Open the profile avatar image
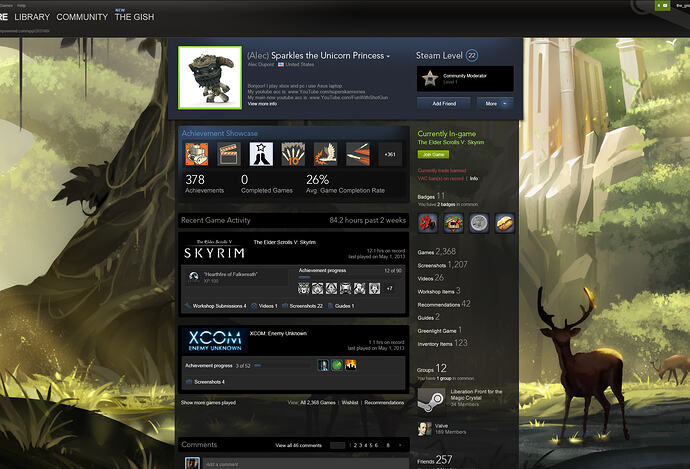Image resolution: width=690 pixels, height=469 pixels. point(210,77)
